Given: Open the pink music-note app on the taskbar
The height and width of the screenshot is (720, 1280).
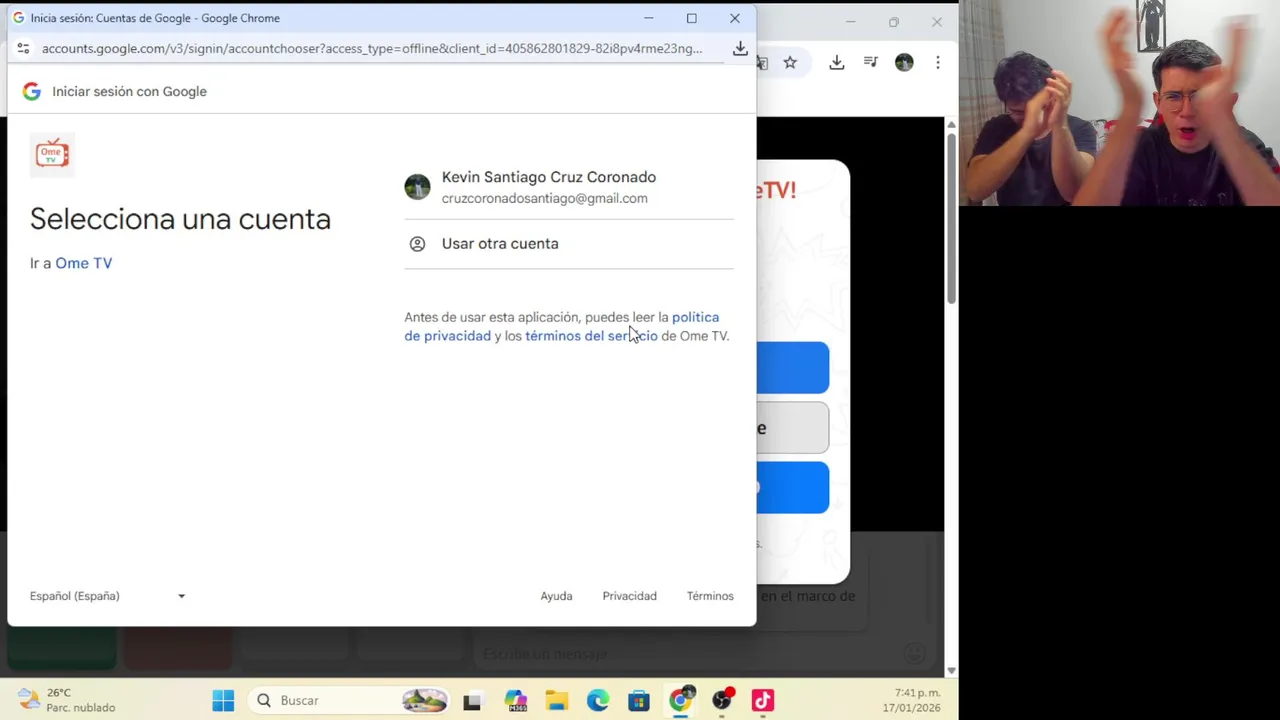Looking at the screenshot, I should click(x=763, y=701).
